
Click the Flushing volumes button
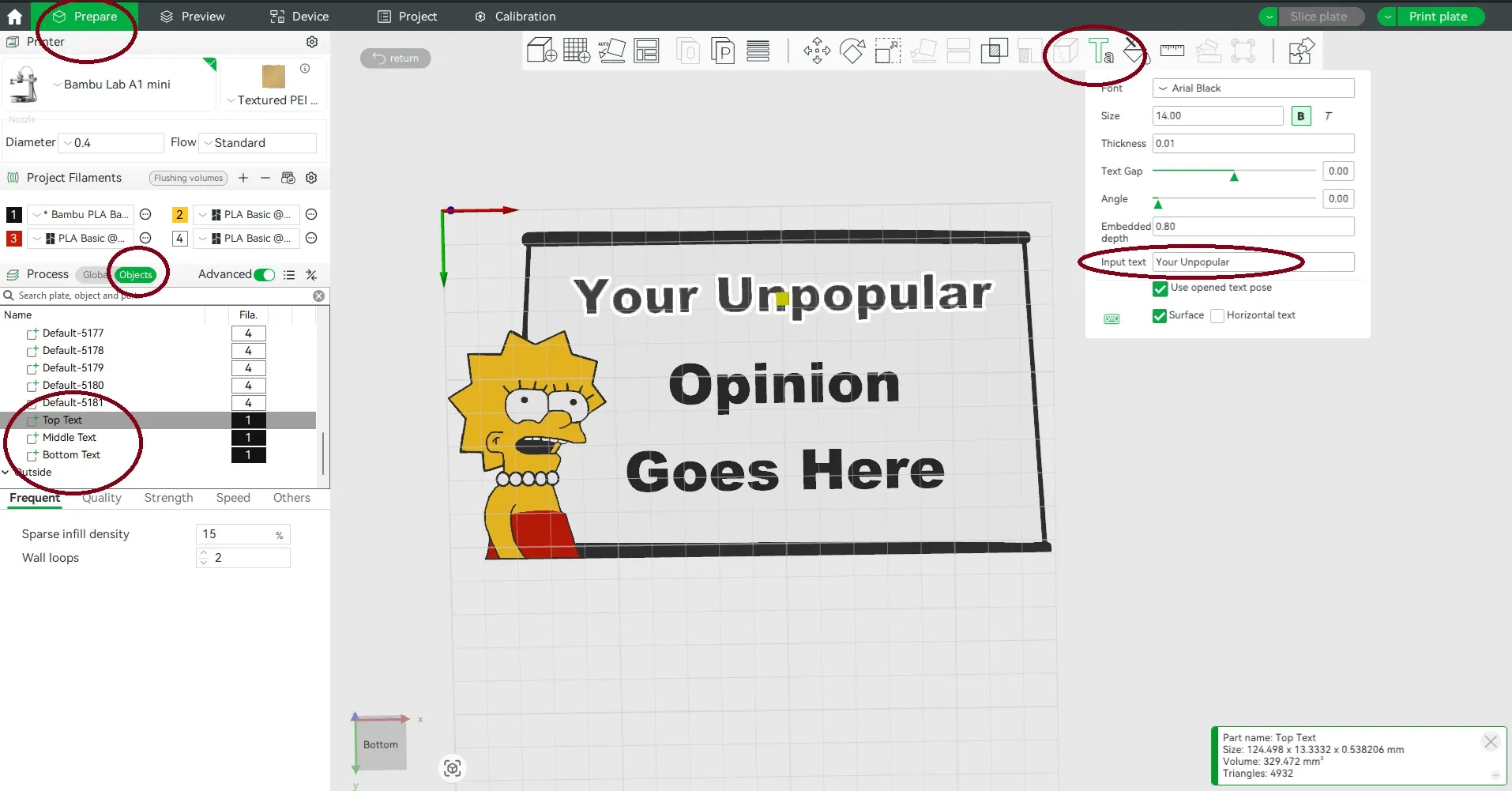(x=189, y=178)
